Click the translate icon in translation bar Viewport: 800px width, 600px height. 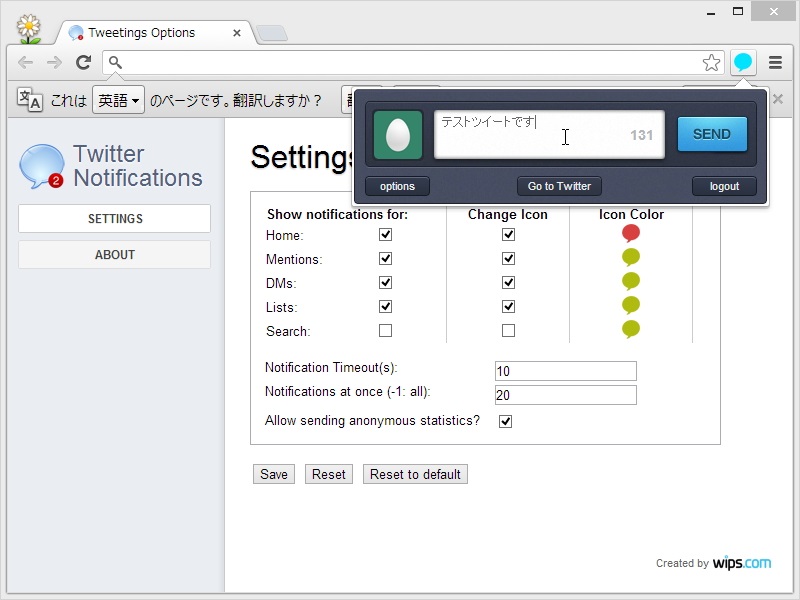pos(29,99)
